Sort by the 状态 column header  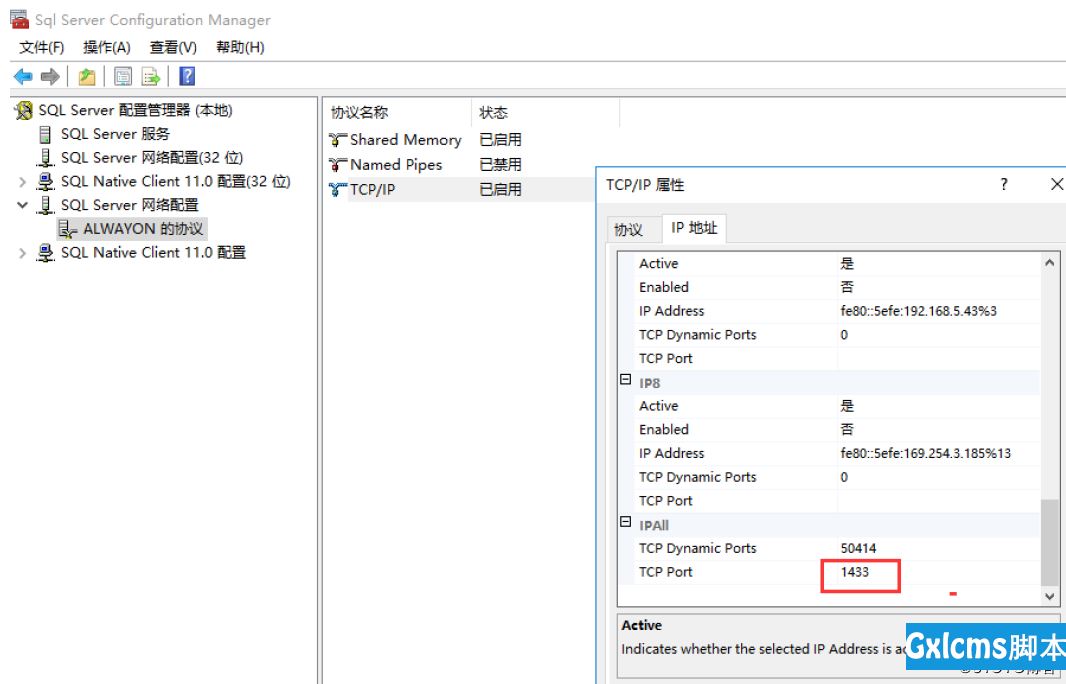545,113
